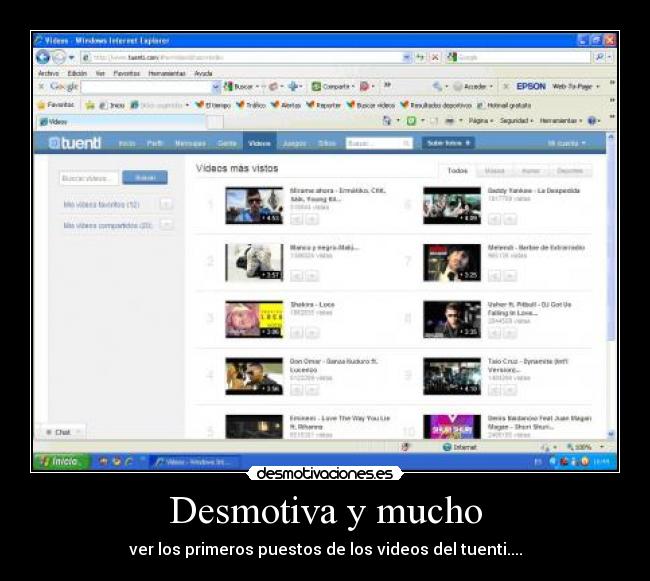Screen dimensions: 650x581
Task: Open the Favoritos menu
Action: coord(126,73)
